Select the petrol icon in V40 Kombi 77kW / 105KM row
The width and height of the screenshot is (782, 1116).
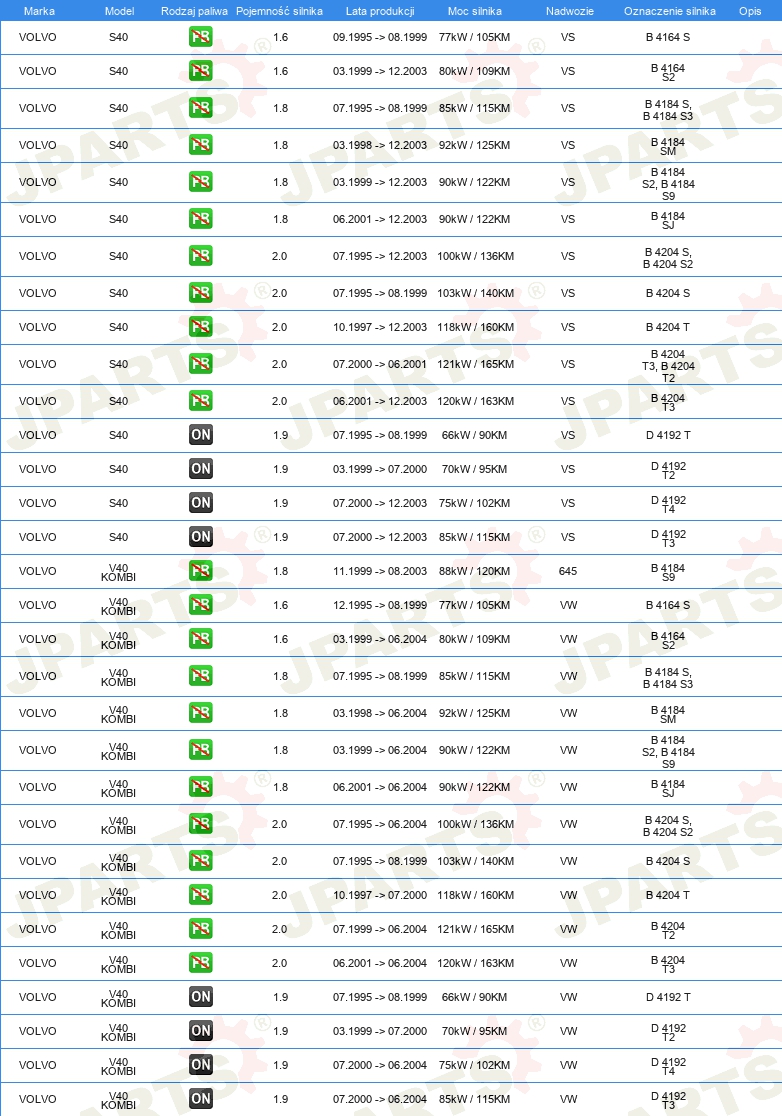[201, 605]
